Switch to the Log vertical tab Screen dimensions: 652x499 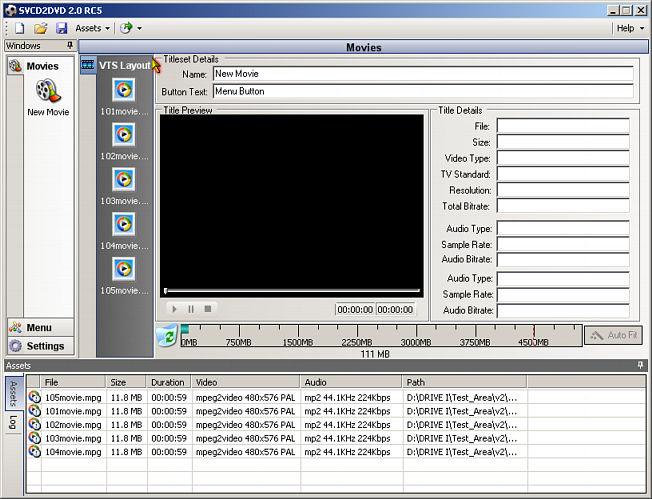(x=13, y=422)
